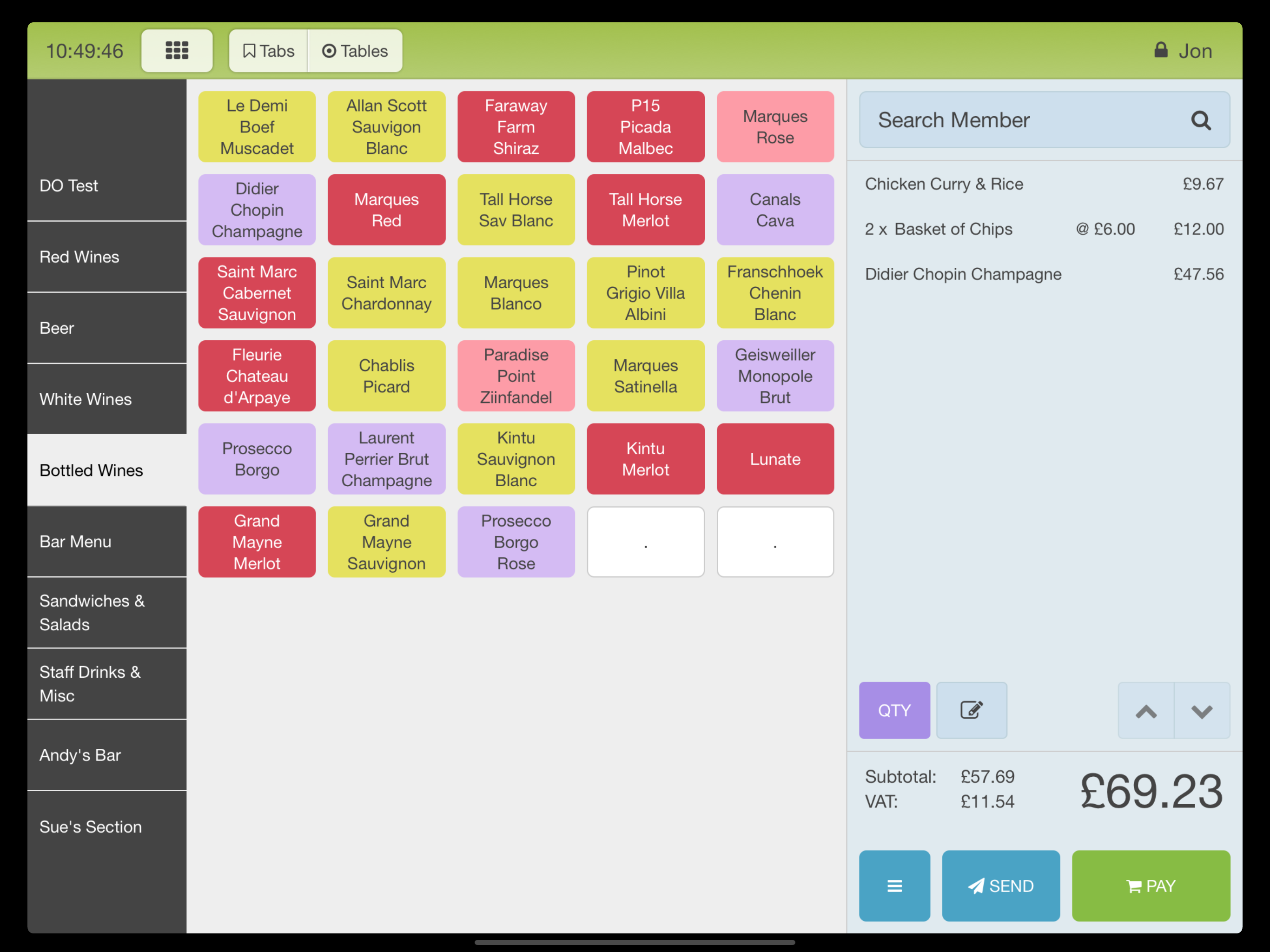Tap the lock icon next to Jon

(x=1160, y=51)
